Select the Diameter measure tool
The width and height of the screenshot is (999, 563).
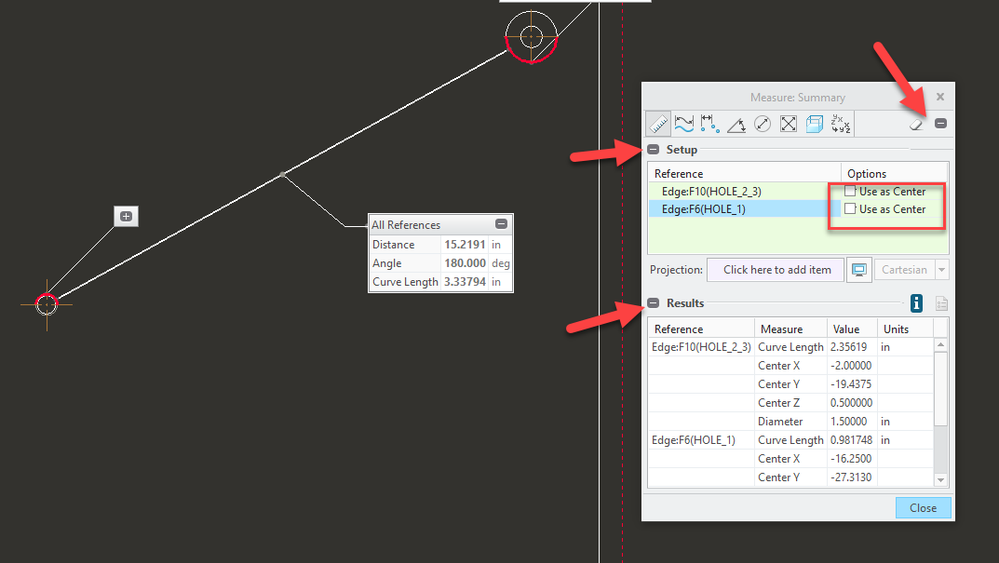click(762, 124)
